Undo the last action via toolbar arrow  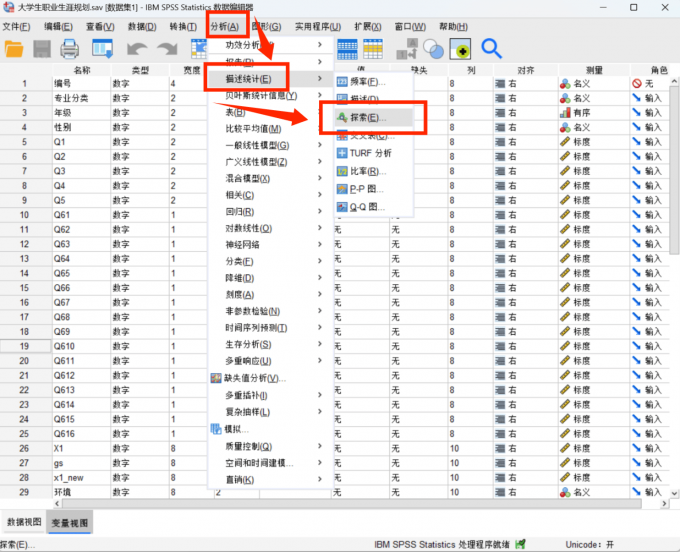[137, 49]
